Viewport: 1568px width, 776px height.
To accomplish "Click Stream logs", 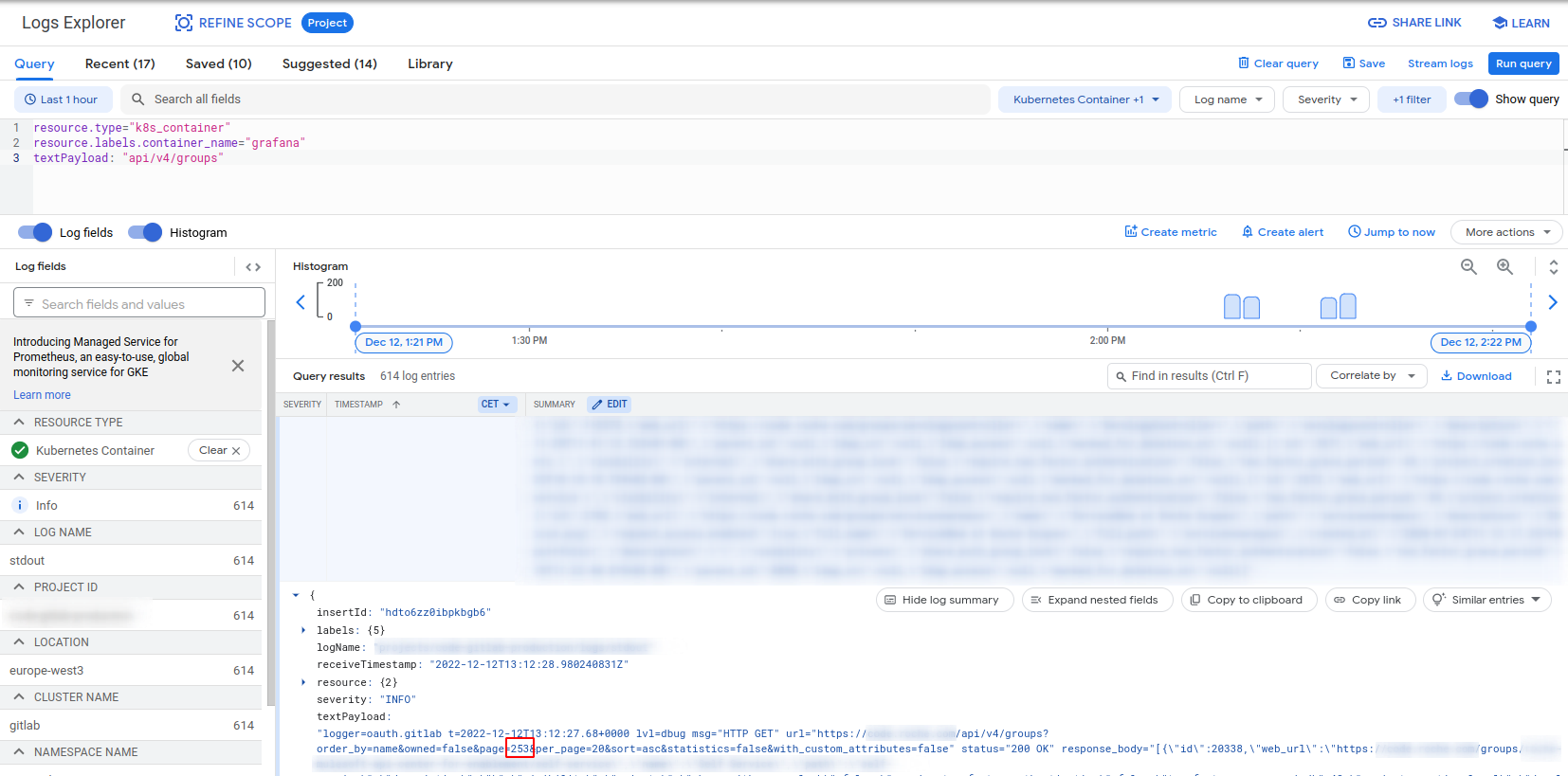I will point(1440,63).
